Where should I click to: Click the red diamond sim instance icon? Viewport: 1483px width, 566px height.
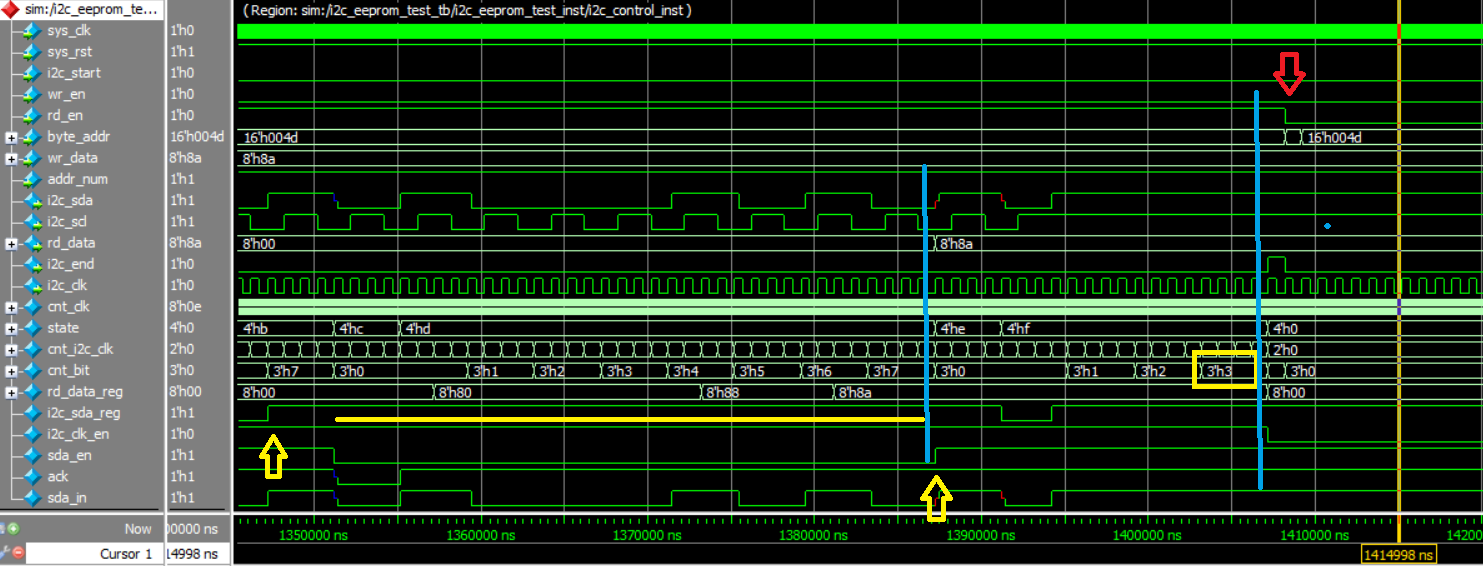(x=11, y=9)
